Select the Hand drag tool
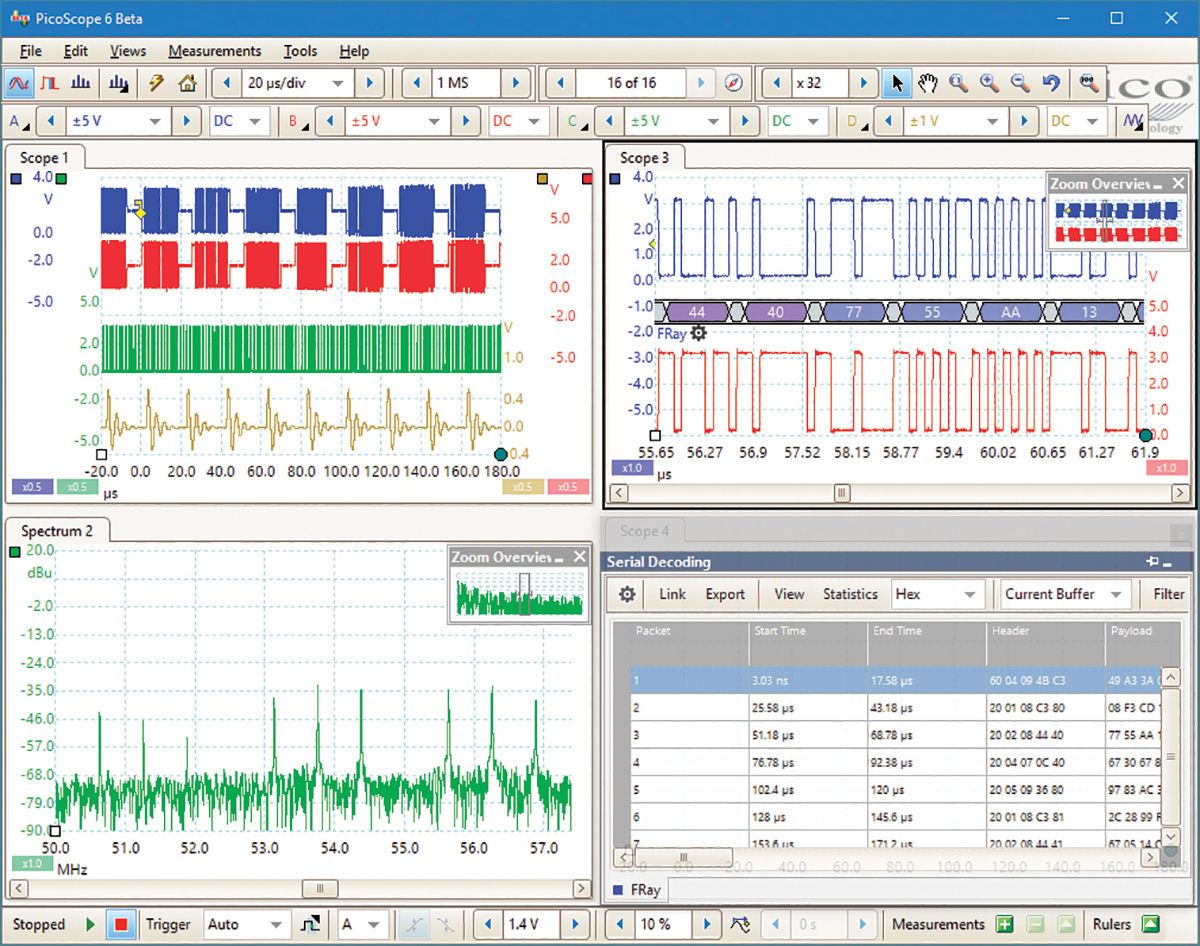The width and height of the screenshot is (1200, 946). coord(928,83)
